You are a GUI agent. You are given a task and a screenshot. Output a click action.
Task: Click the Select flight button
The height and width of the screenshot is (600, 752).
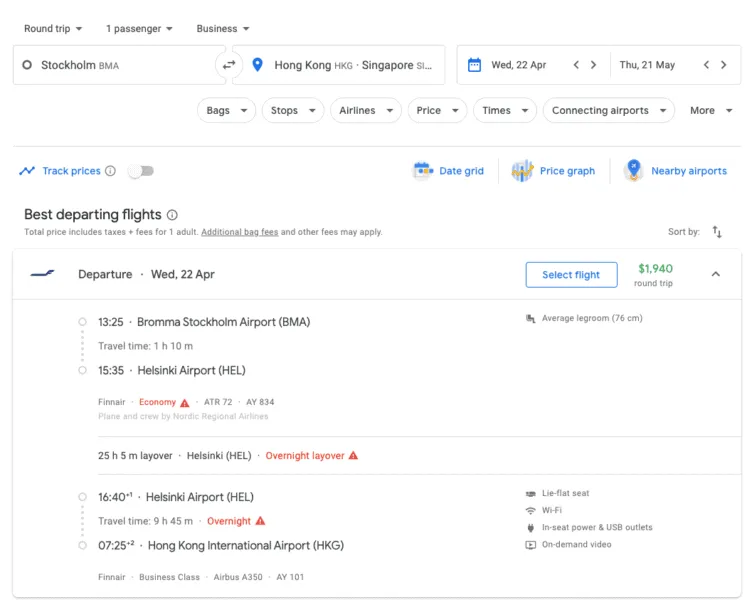point(571,275)
